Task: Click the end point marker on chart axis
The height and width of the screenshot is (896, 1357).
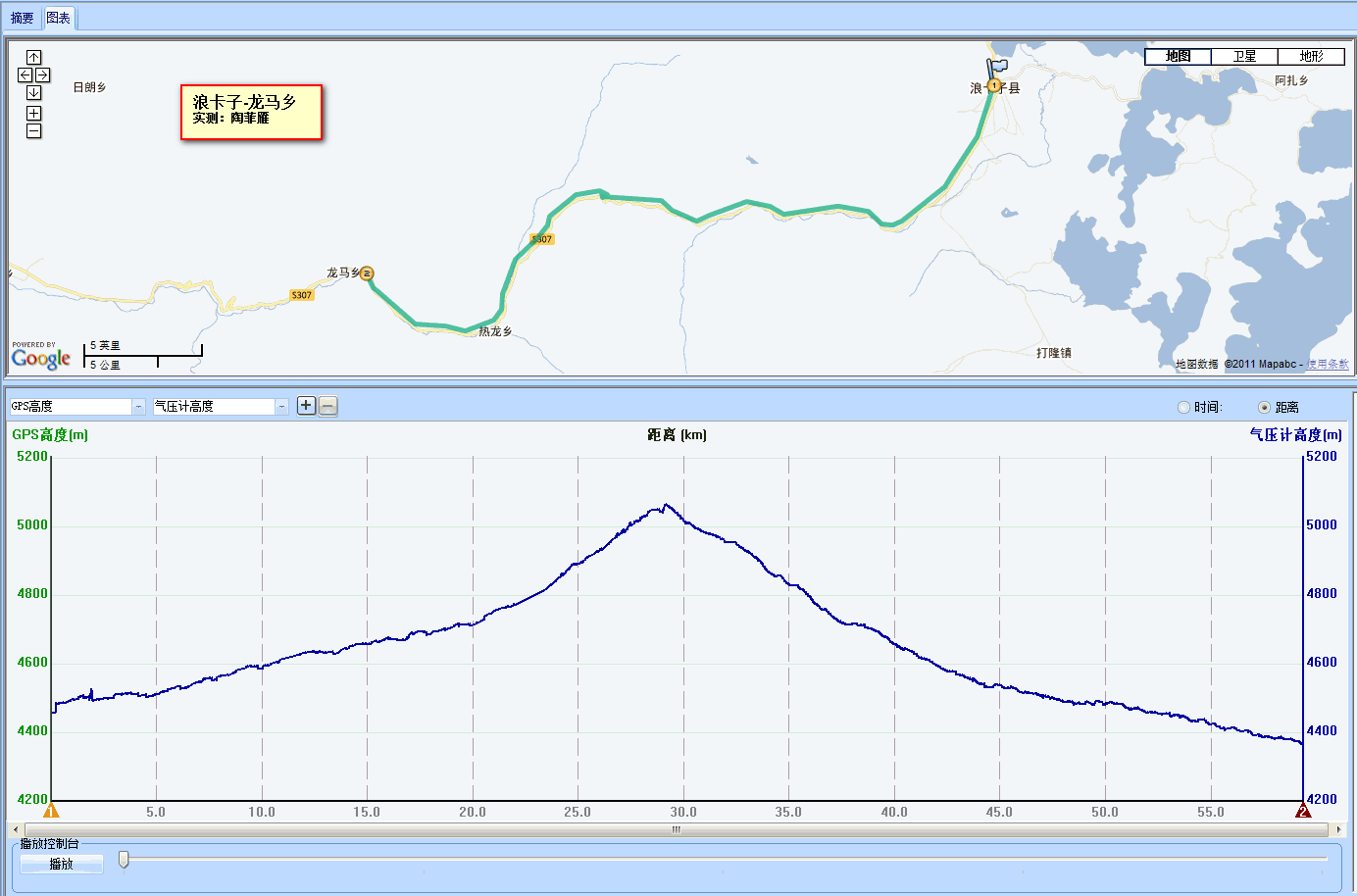Action: pyautogui.click(x=1303, y=811)
